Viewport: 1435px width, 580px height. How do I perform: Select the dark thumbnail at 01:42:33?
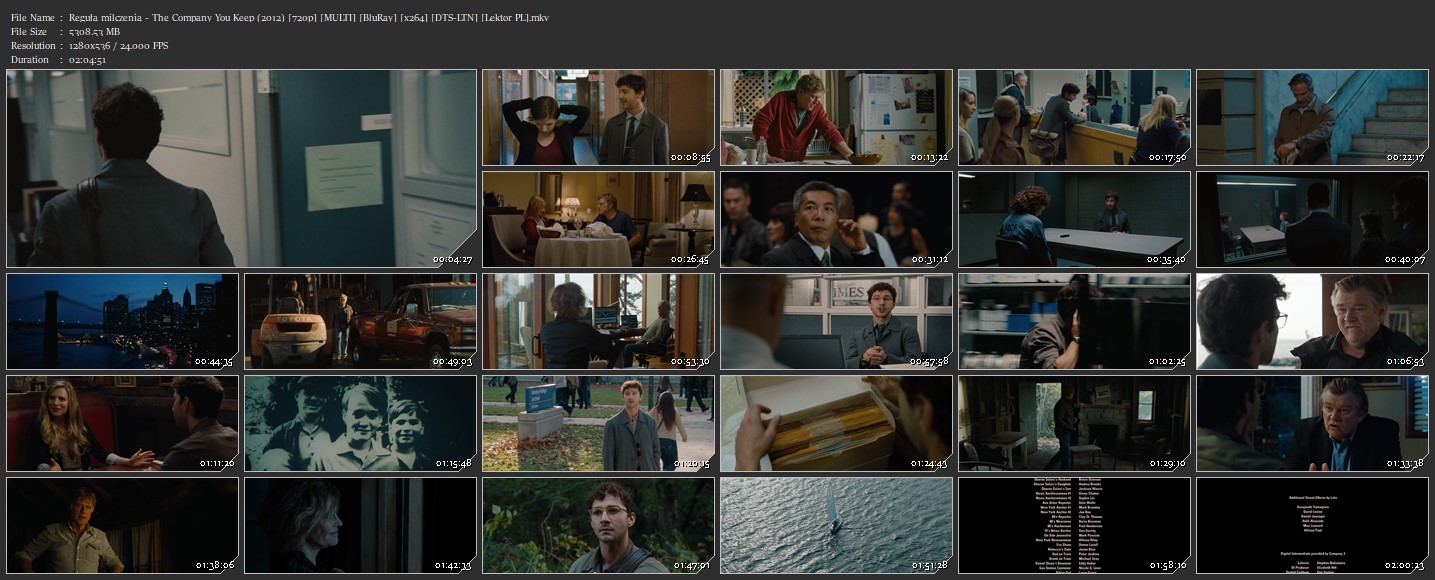tap(360, 525)
